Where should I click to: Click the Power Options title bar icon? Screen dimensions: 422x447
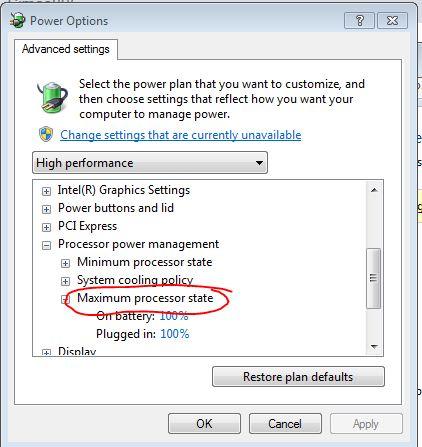18,20
